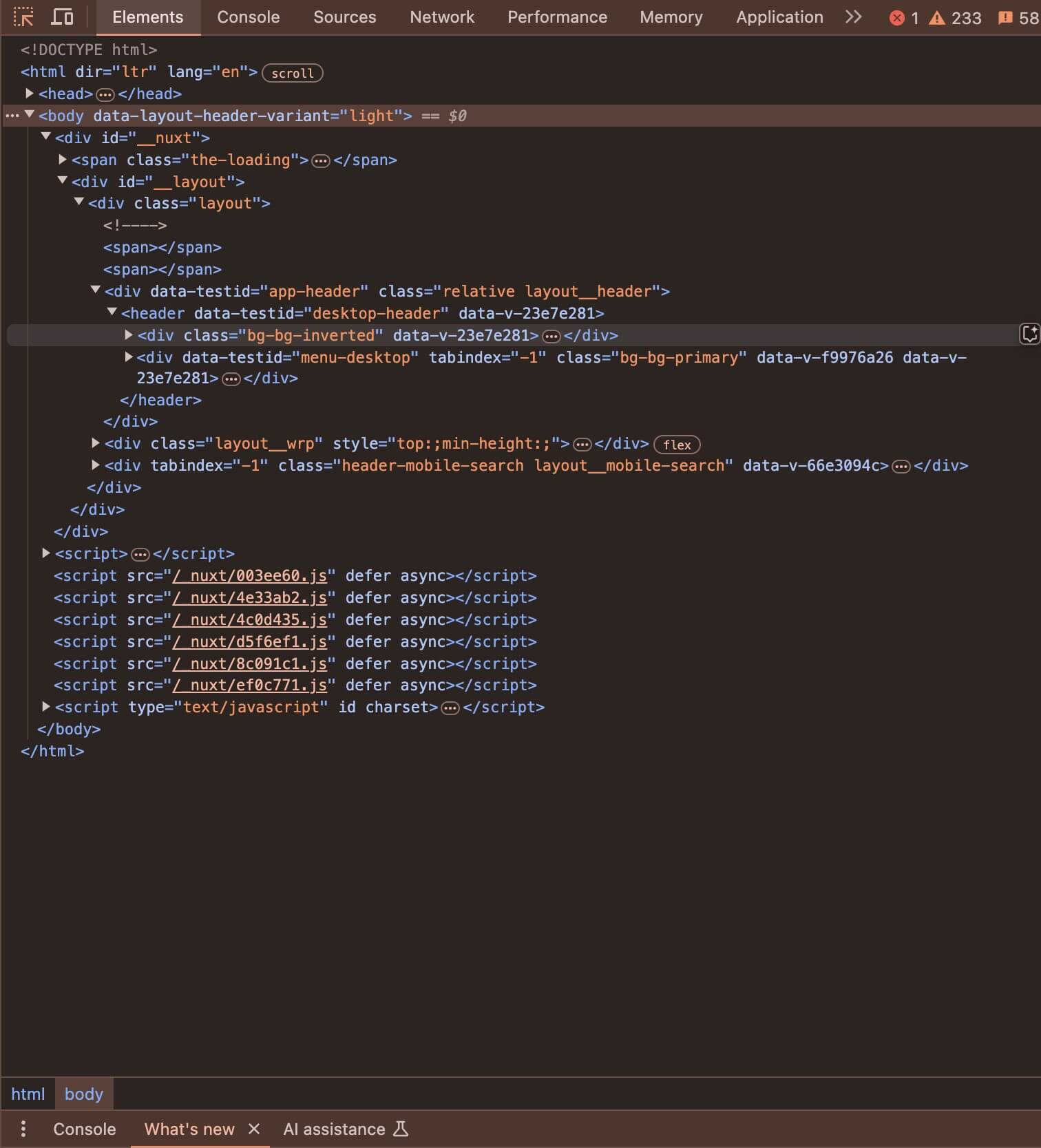Select body in the breadcrumb bar

(x=84, y=1094)
